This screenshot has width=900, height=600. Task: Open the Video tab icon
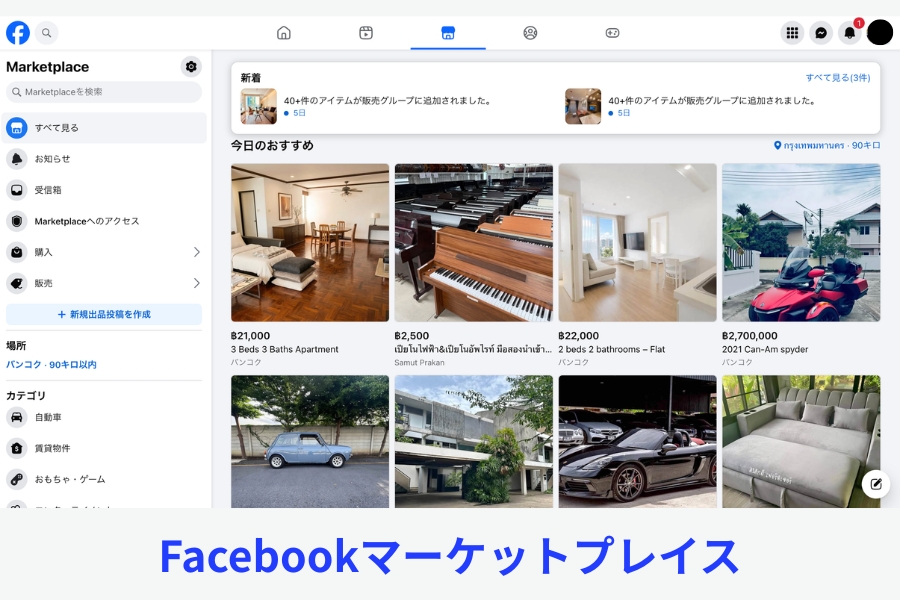pos(366,33)
